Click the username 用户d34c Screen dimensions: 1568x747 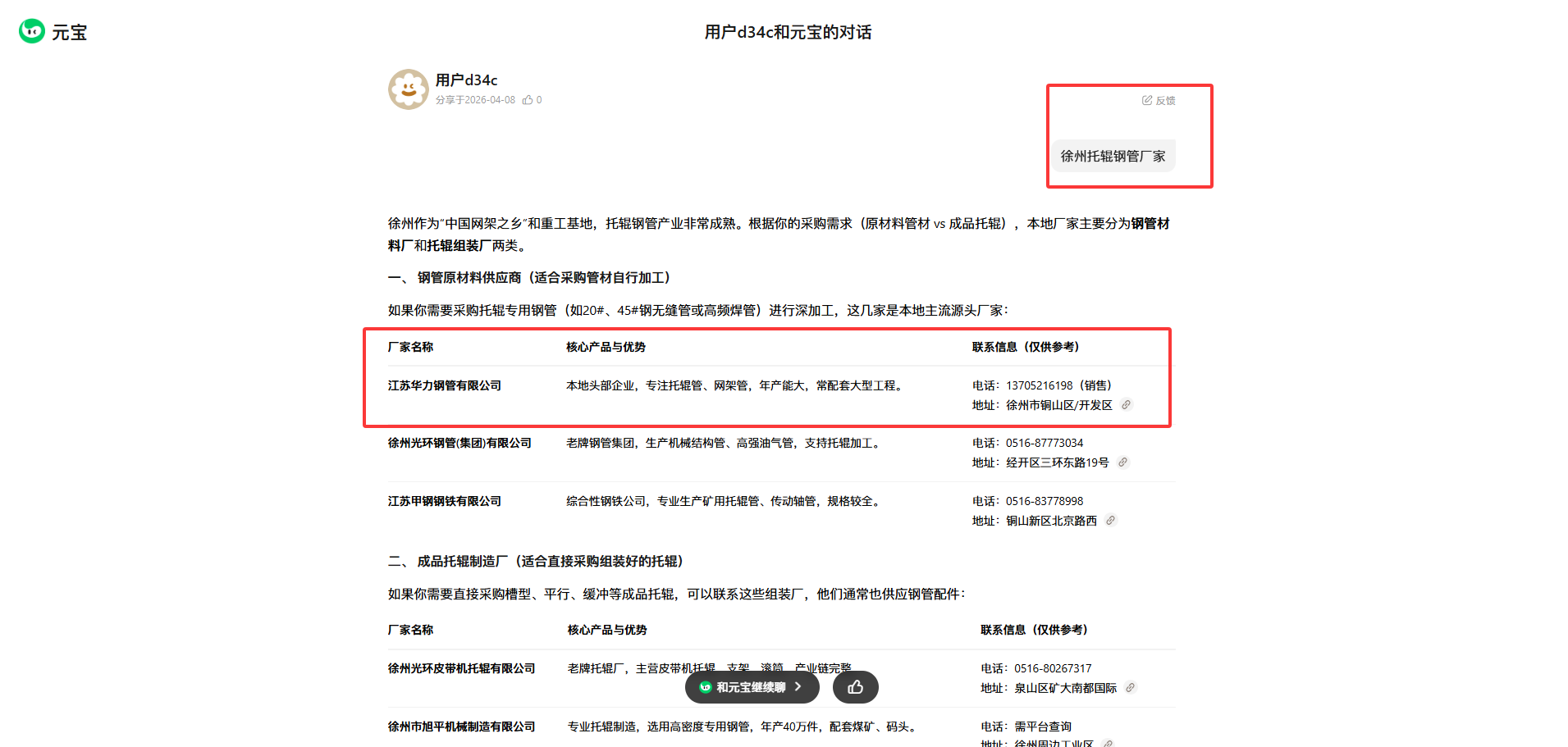(x=466, y=80)
